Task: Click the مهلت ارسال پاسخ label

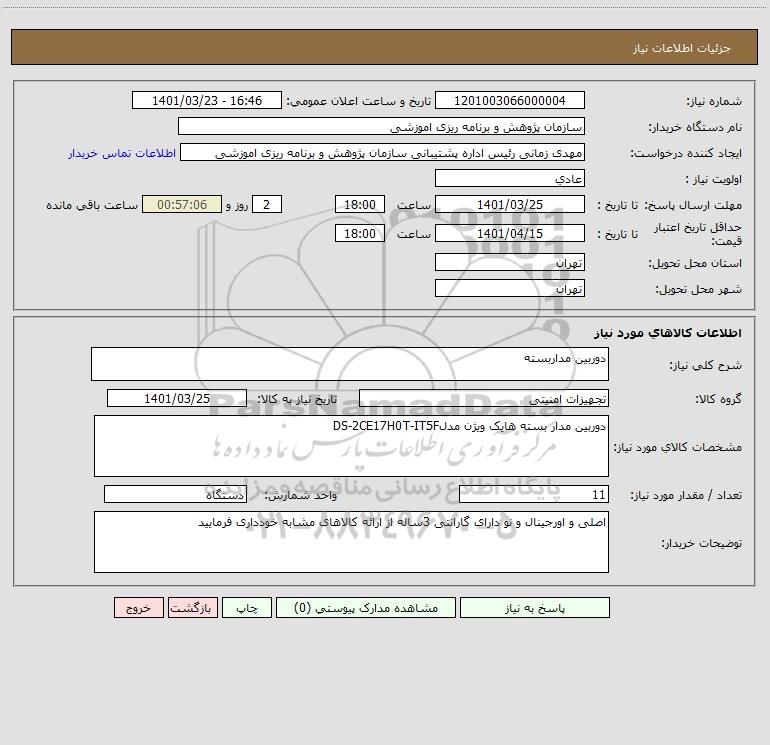Action: [x=694, y=205]
